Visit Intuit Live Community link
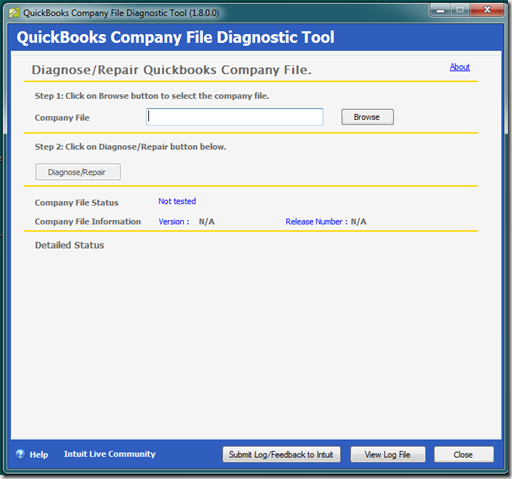This screenshot has height=479, width=512. click(x=110, y=454)
